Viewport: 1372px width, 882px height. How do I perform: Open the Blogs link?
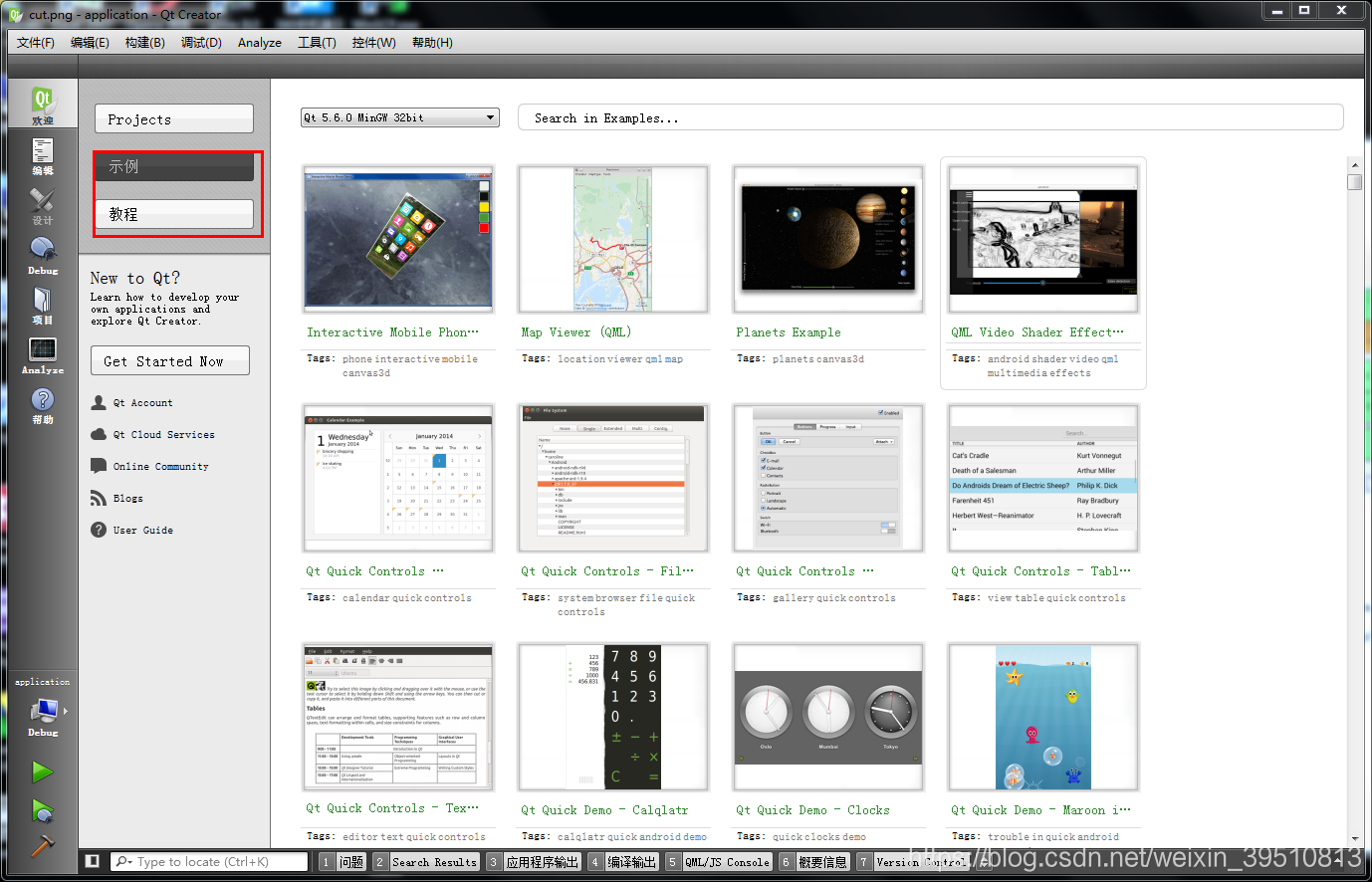coord(127,499)
